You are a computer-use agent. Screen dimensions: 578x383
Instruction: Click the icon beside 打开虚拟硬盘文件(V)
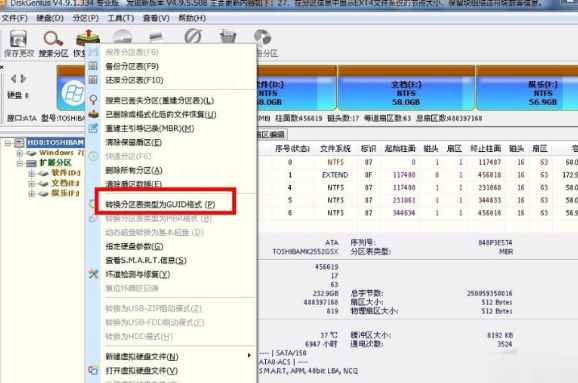click(x=93, y=370)
